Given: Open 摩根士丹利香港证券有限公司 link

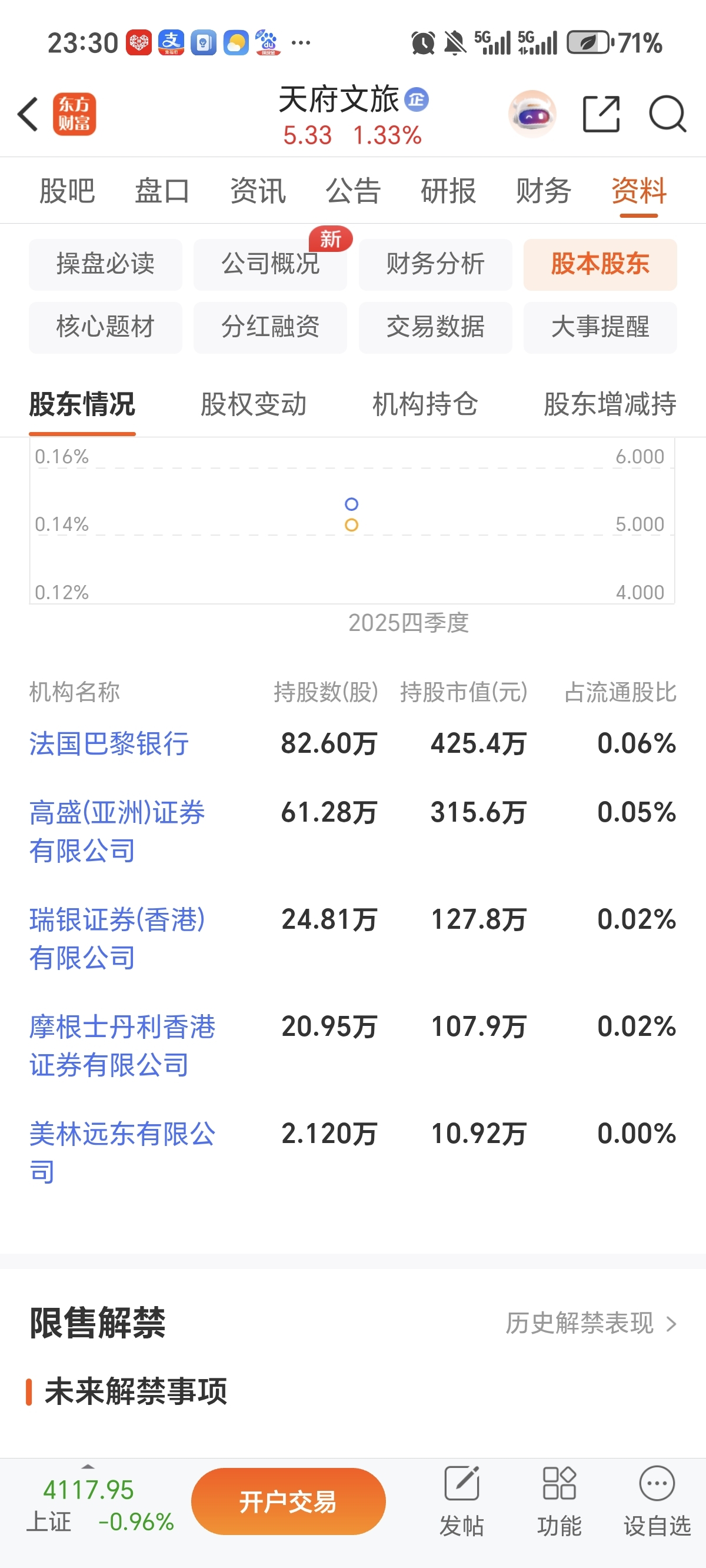Looking at the screenshot, I should [122, 1046].
